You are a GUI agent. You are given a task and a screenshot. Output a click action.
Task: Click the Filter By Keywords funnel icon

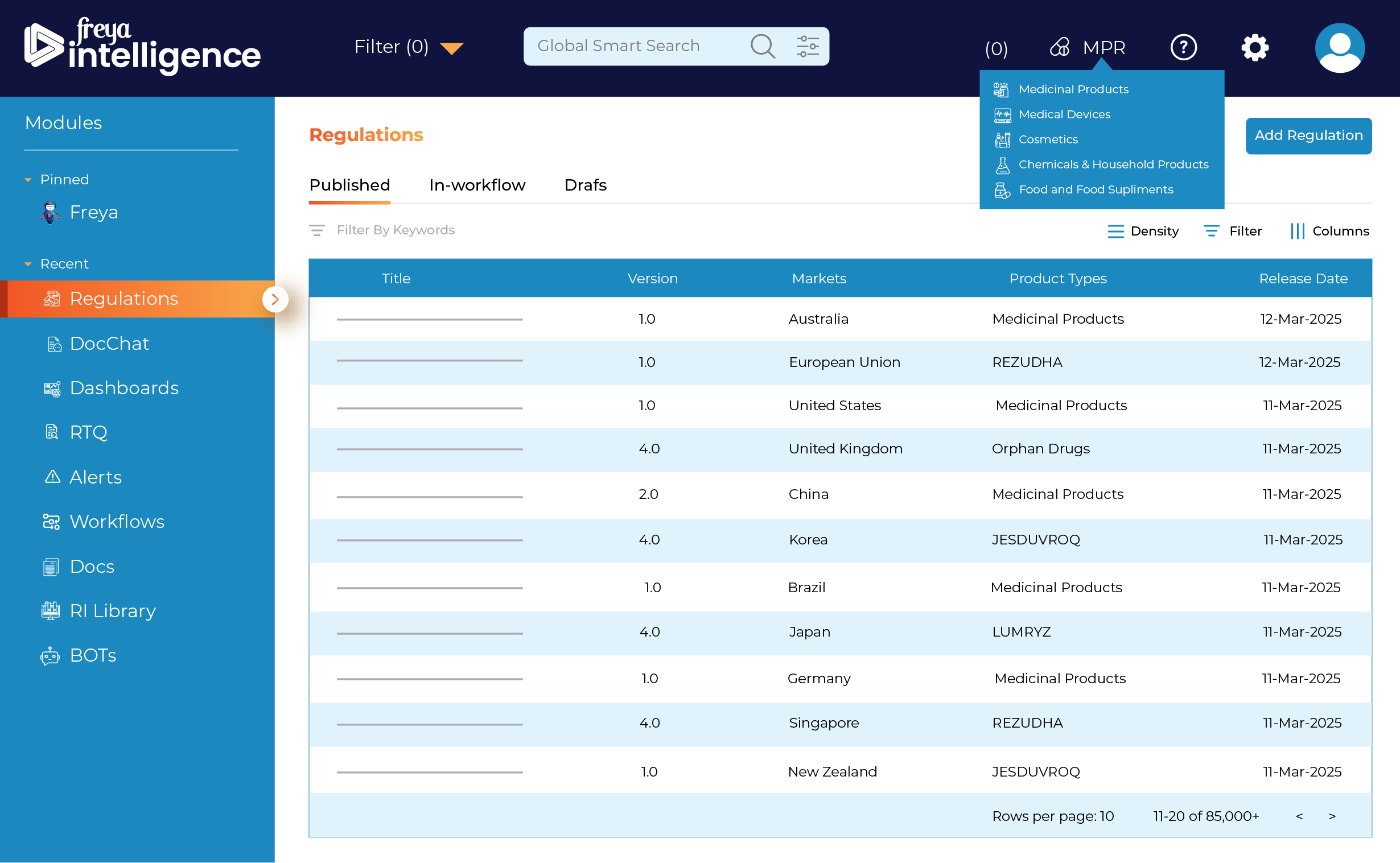(x=318, y=230)
